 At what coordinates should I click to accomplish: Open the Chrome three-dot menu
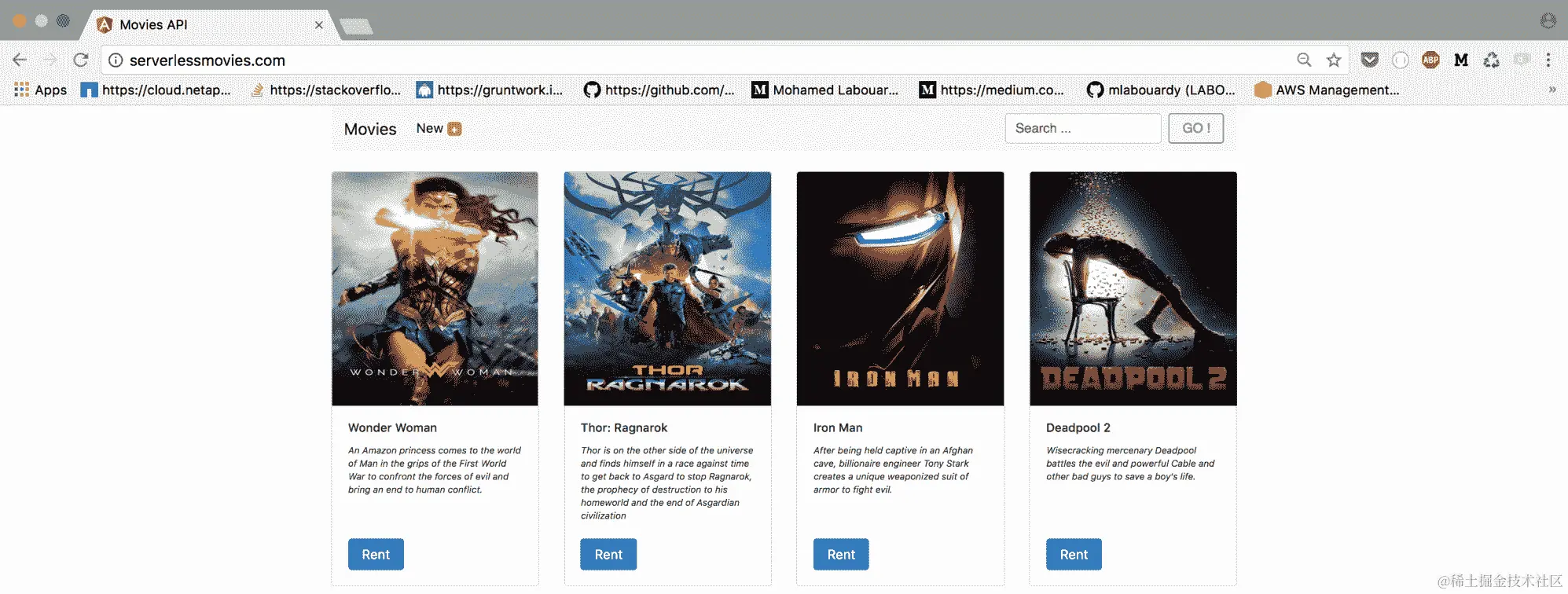click(1548, 60)
